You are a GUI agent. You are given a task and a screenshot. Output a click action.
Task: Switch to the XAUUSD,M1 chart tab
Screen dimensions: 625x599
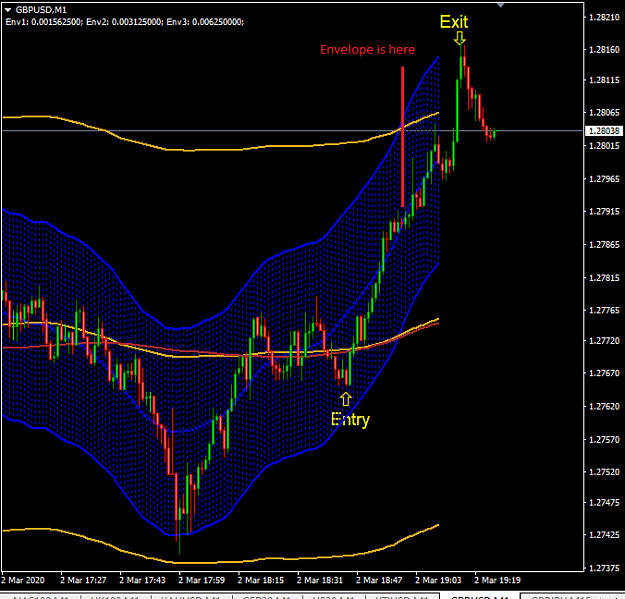click(191, 596)
